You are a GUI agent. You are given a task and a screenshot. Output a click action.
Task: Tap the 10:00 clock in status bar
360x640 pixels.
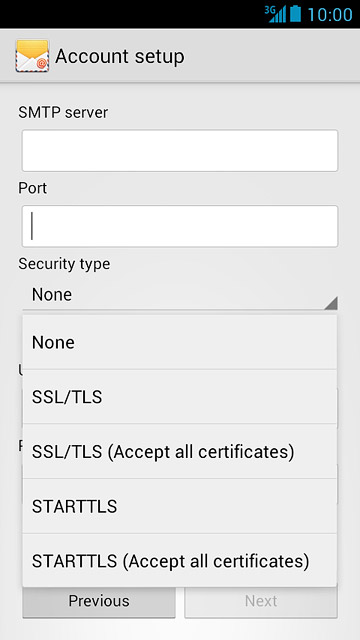(x=330, y=14)
